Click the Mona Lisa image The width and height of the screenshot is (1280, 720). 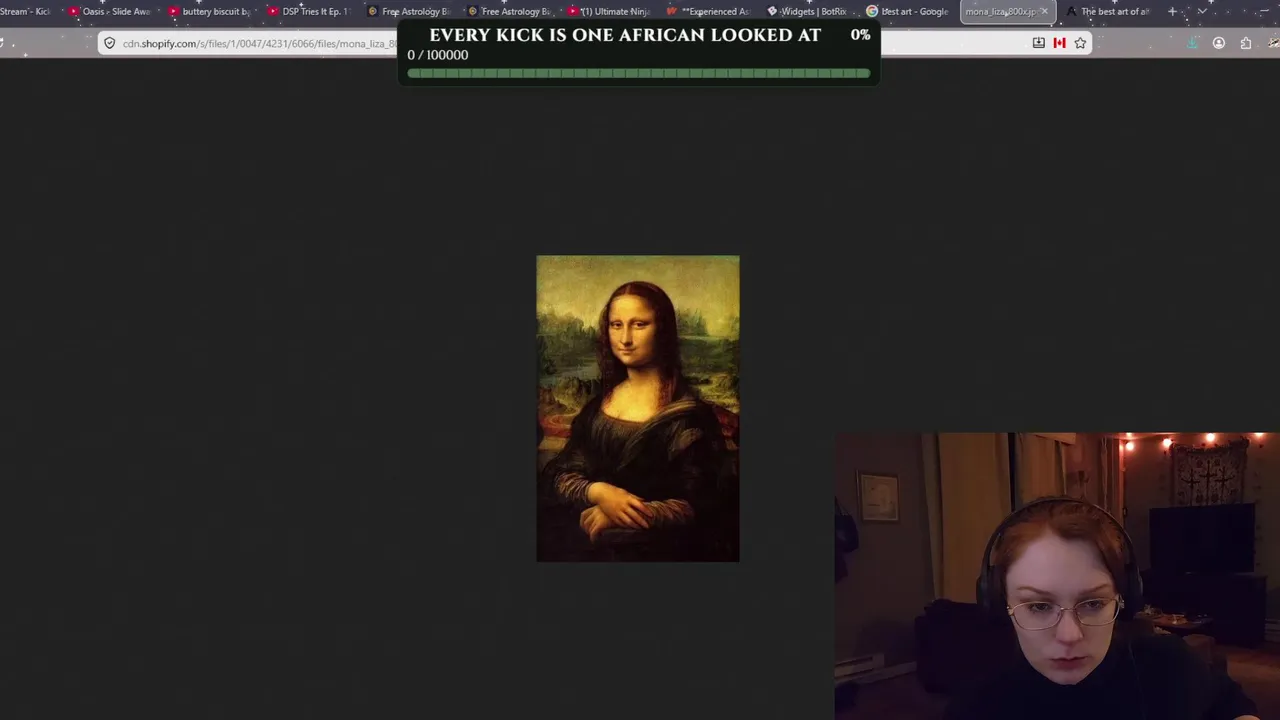(638, 408)
